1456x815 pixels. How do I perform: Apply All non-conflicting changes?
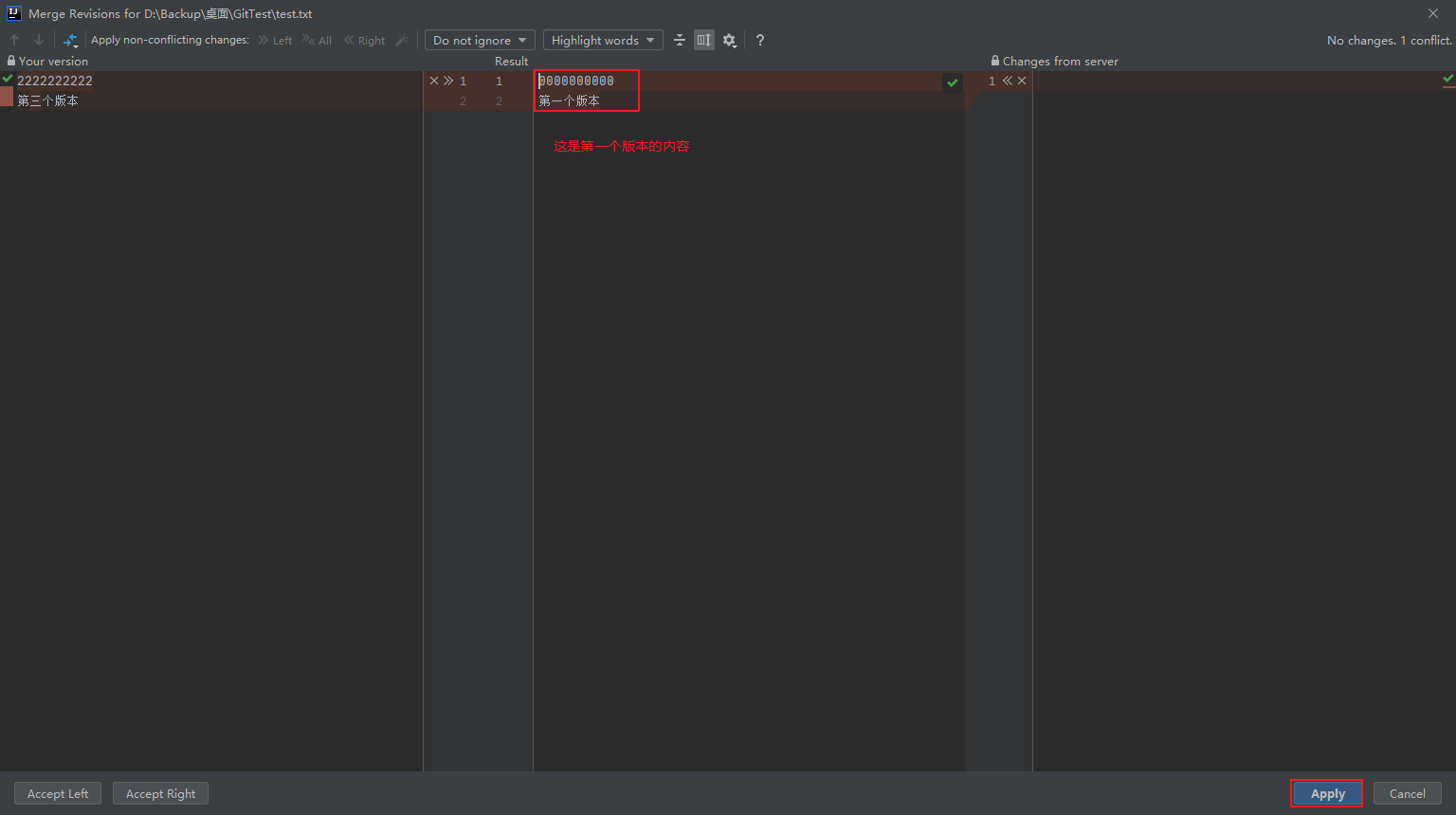(317, 40)
